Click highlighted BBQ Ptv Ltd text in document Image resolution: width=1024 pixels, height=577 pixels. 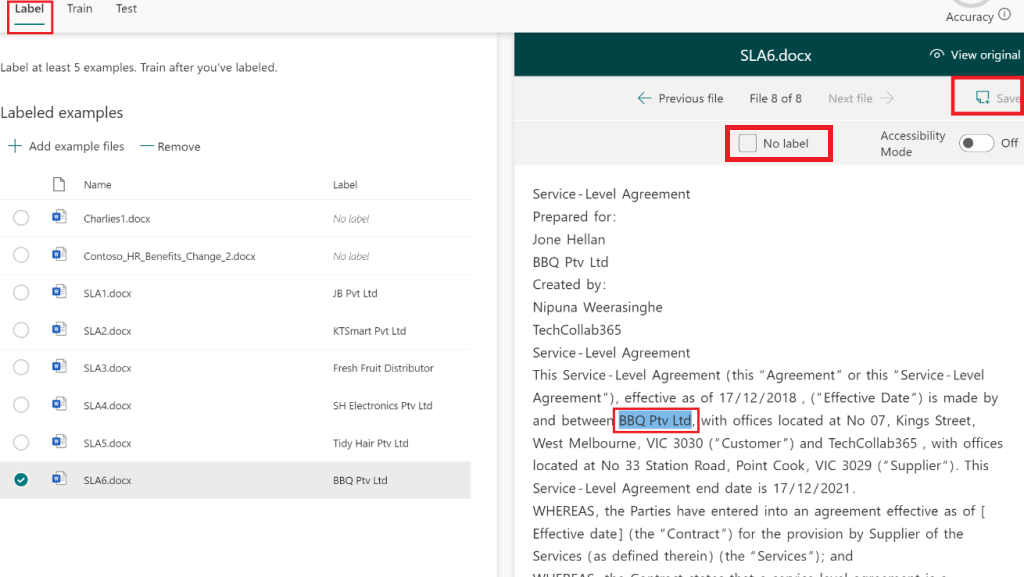[x=655, y=420]
